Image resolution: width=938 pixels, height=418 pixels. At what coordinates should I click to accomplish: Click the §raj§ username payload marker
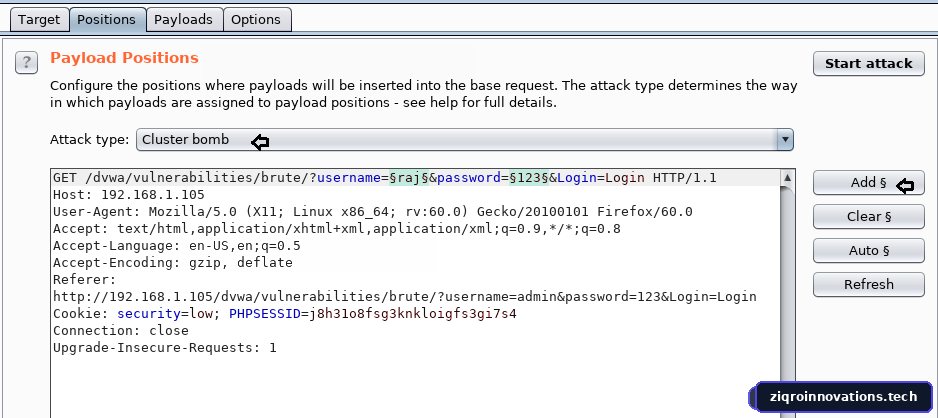point(409,178)
